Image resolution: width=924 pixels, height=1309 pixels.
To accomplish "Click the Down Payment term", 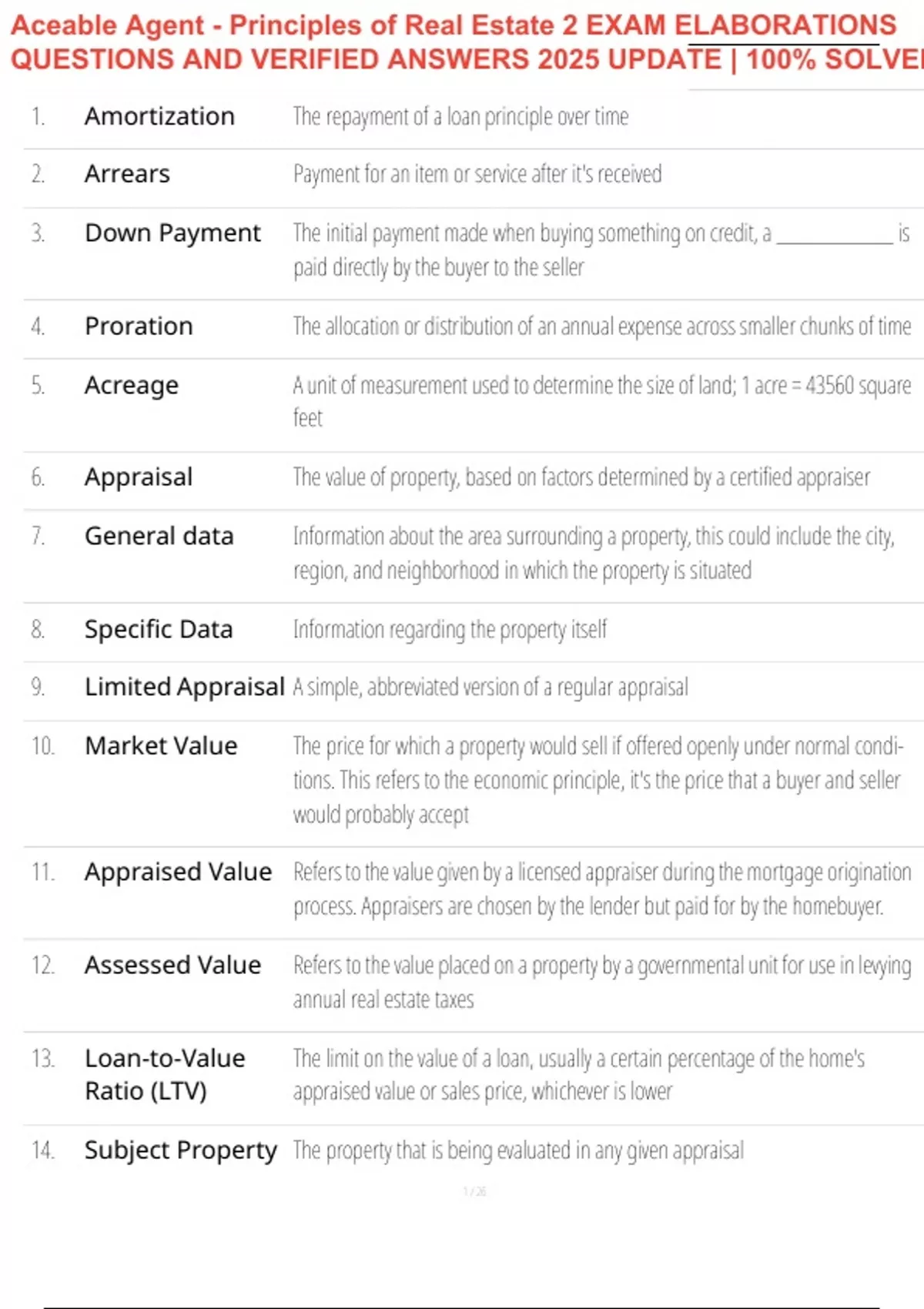I will (x=172, y=233).
